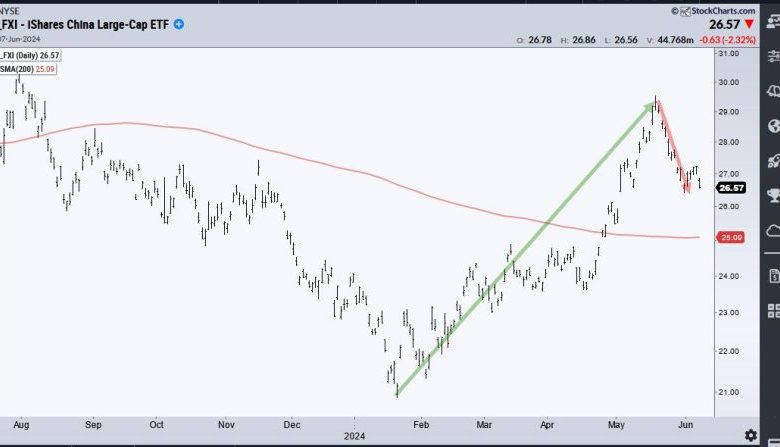Click the low value 26.56

coord(626,40)
